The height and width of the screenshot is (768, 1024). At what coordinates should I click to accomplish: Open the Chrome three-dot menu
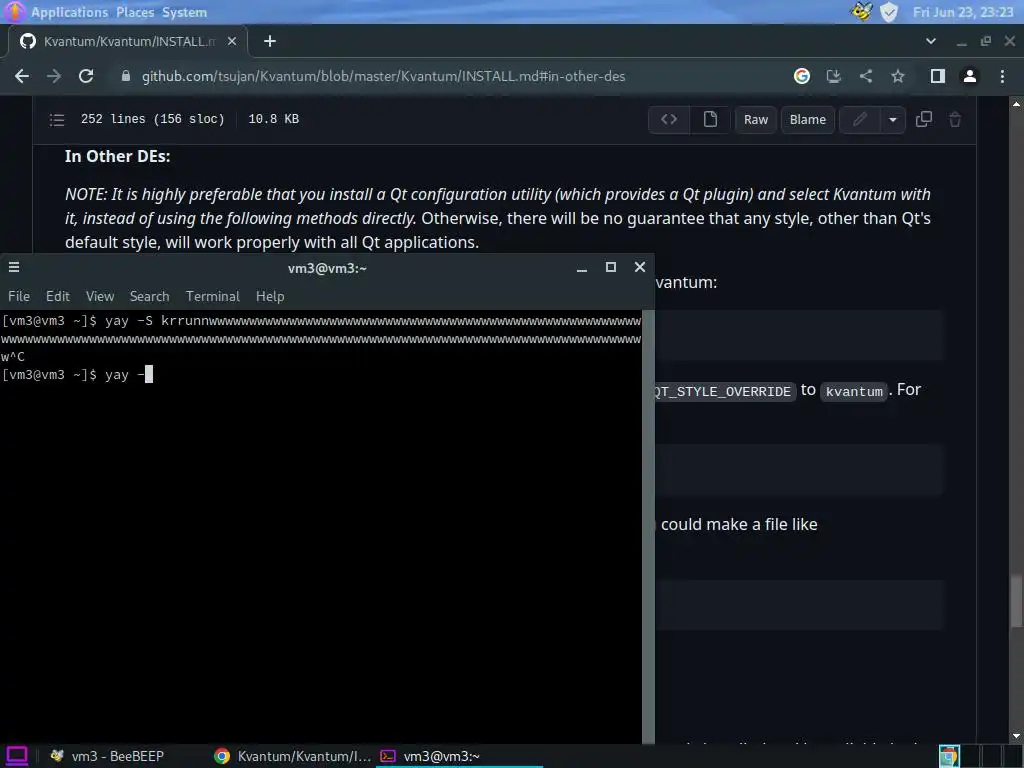click(x=1002, y=76)
